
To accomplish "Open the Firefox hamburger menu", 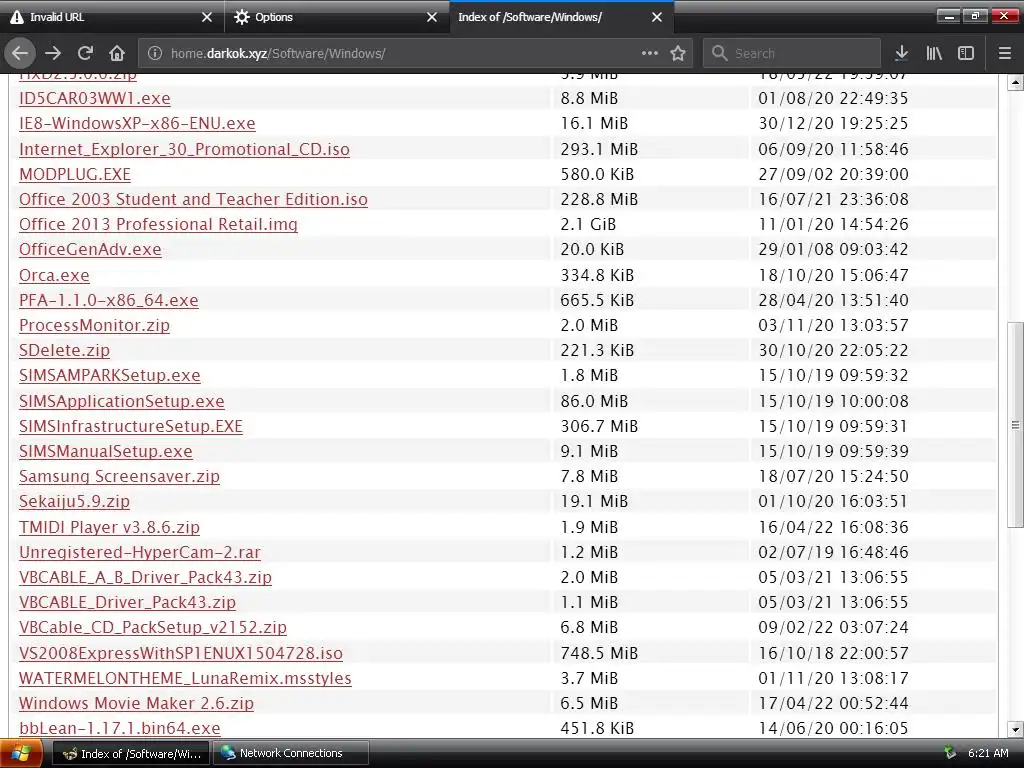I will [x=1005, y=54].
